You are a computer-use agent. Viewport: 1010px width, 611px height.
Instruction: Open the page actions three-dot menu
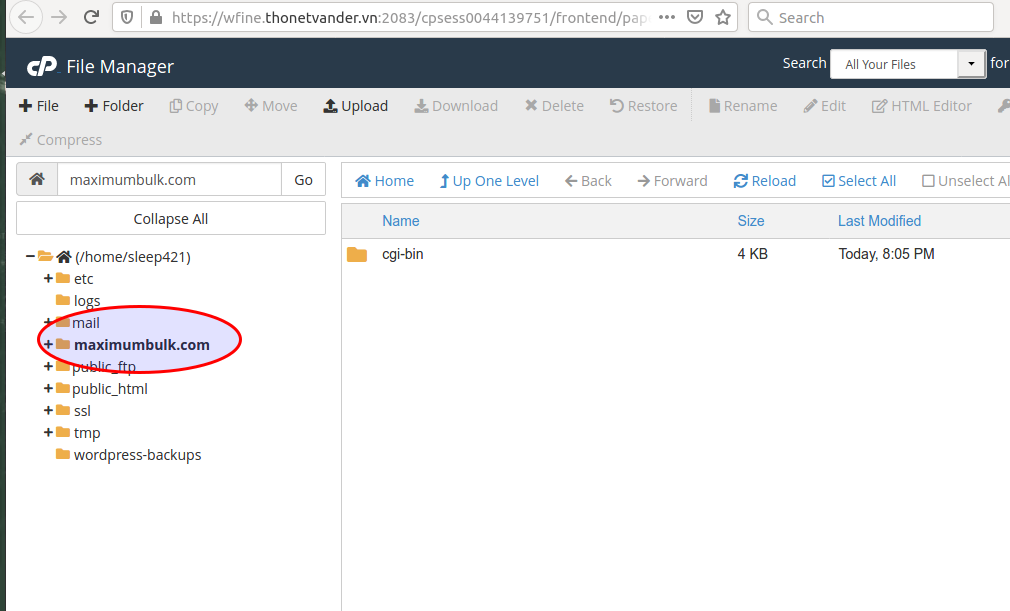click(667, 17)
